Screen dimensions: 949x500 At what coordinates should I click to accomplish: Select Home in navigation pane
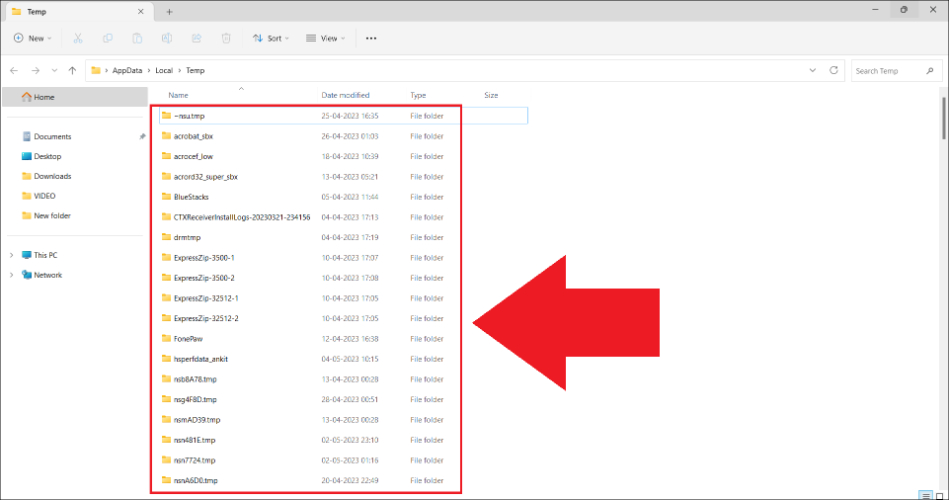pyautogui.click(x=75, y=97)
